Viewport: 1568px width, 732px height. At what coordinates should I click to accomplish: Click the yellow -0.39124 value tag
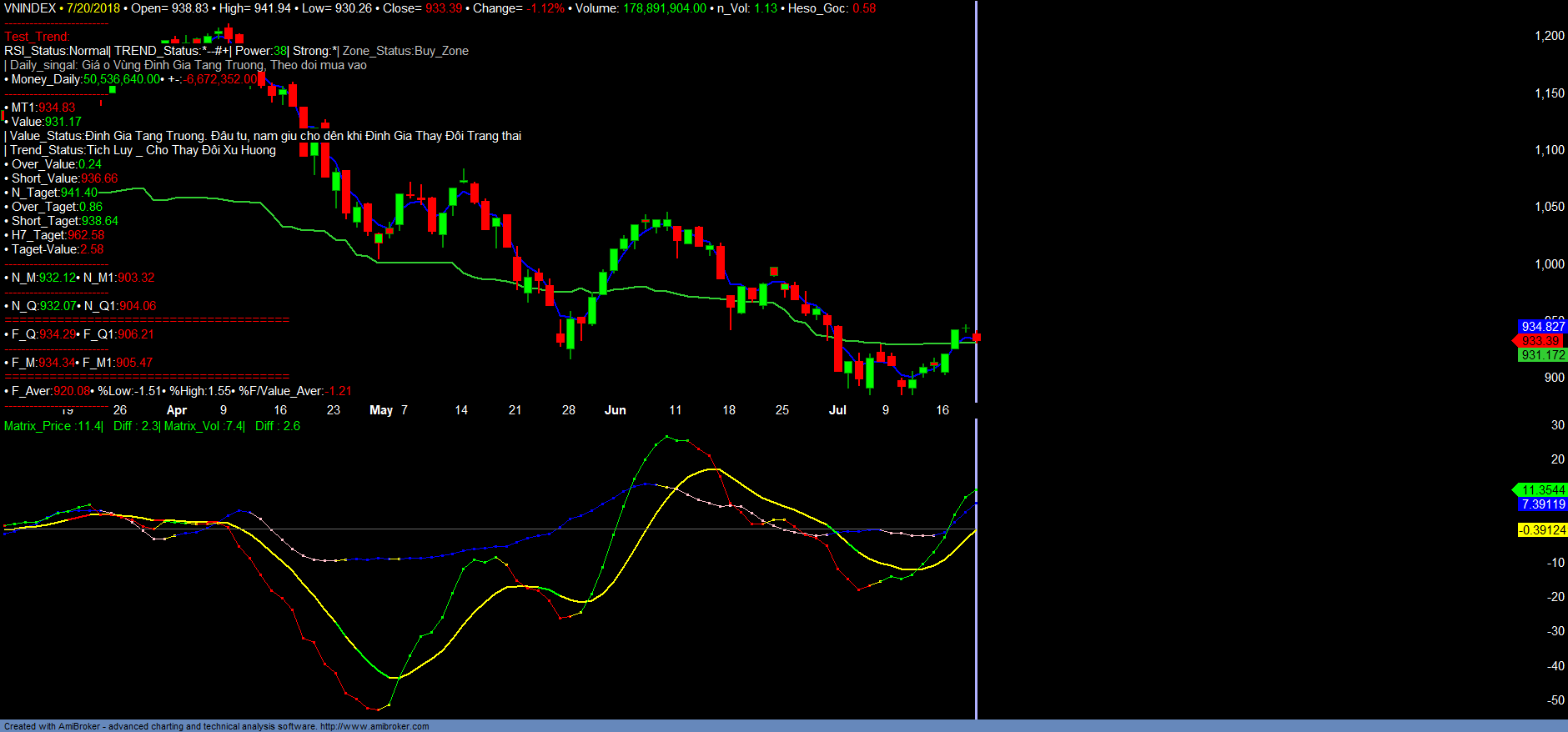(1542, 530)
